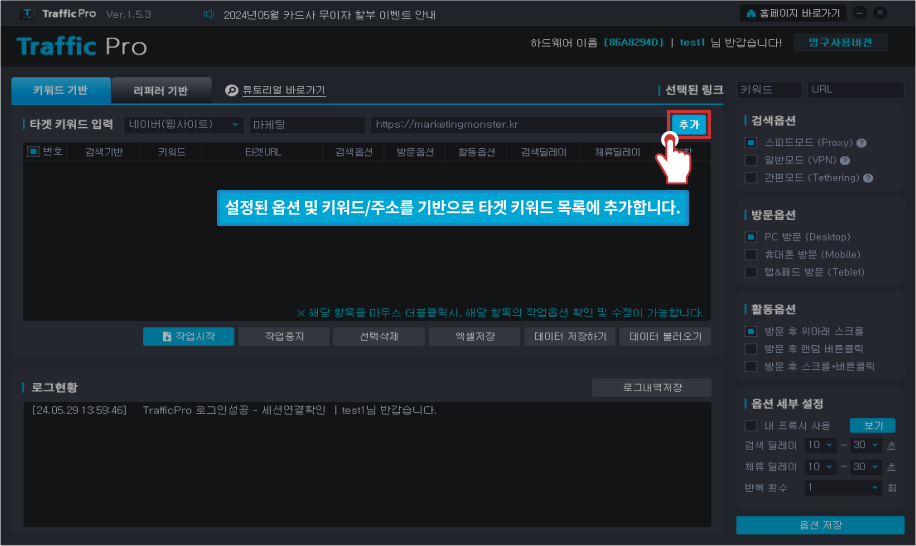This screenshot has width=916, height=546.
Task: Select 스피드모드 (Proxy) search option
Action: (751, 142)
